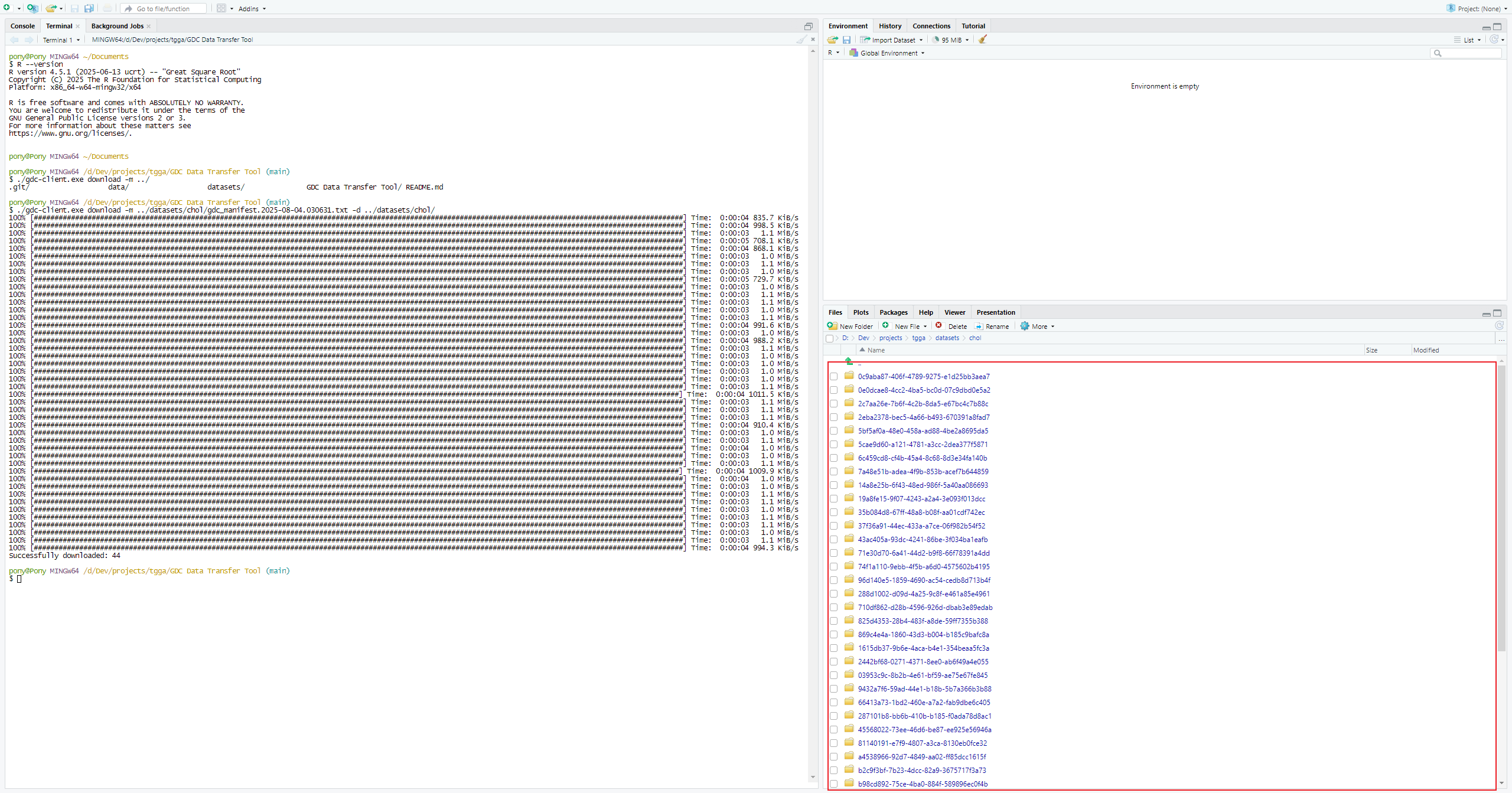Navigate to datasets in breadcrumb path
Image resolution: width=1512 pixels, height=793 pixels.
point(947,338)
